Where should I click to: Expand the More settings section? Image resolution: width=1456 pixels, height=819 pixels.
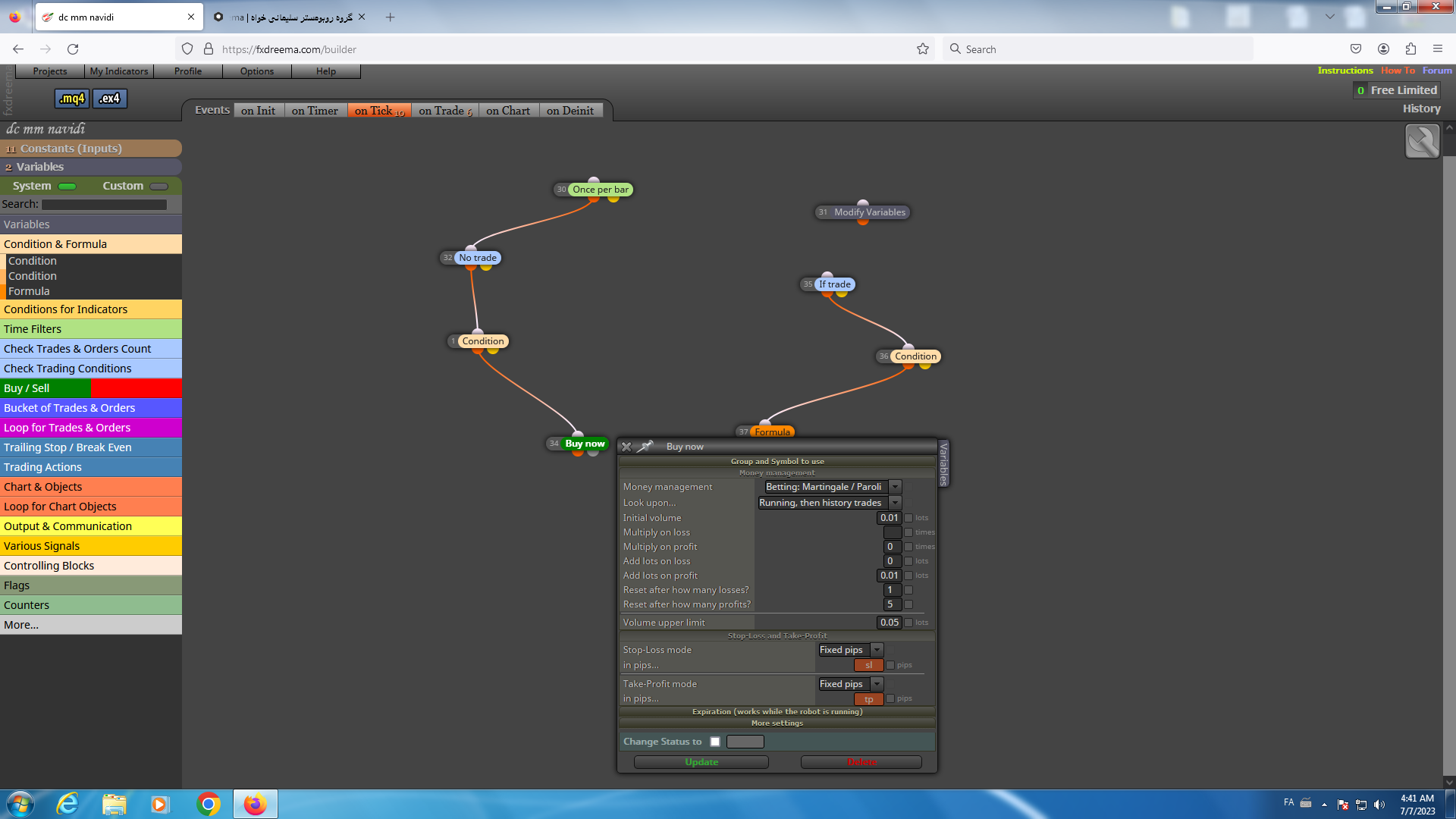[x=777, y=723]
